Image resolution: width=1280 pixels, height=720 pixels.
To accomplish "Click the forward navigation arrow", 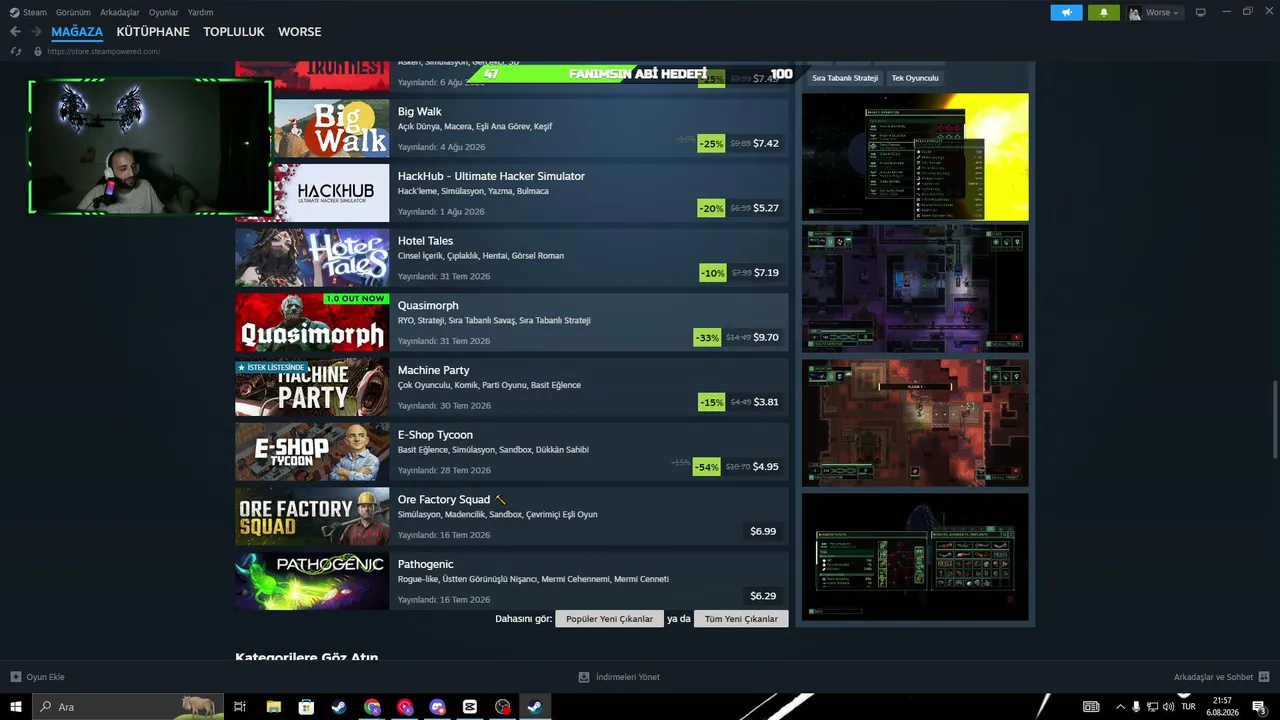I will pyautogui.click(x=37, y=32).
